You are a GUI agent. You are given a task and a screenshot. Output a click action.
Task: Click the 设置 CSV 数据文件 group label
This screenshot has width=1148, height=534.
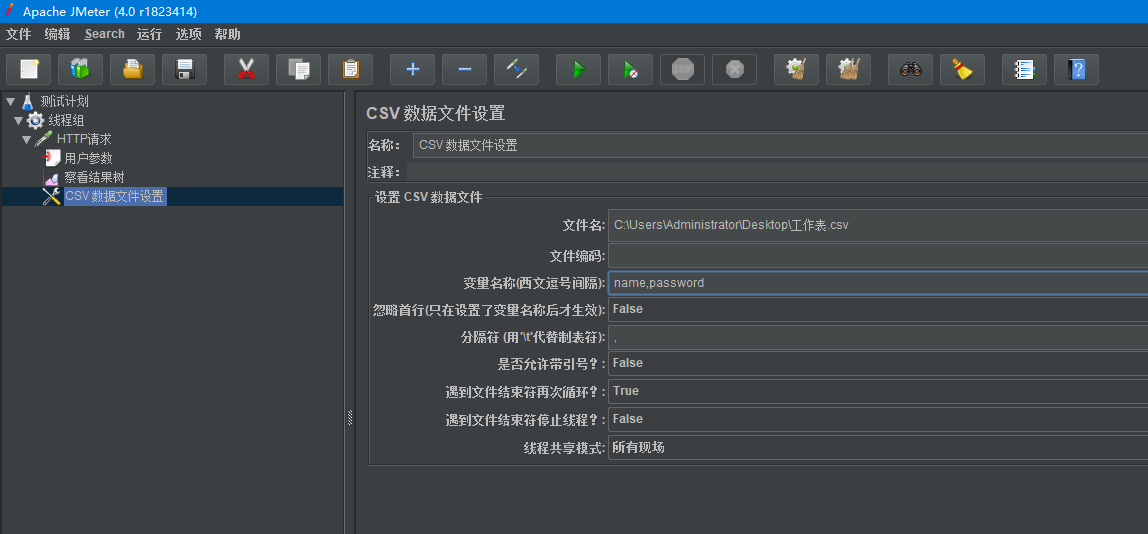[428, 196]
